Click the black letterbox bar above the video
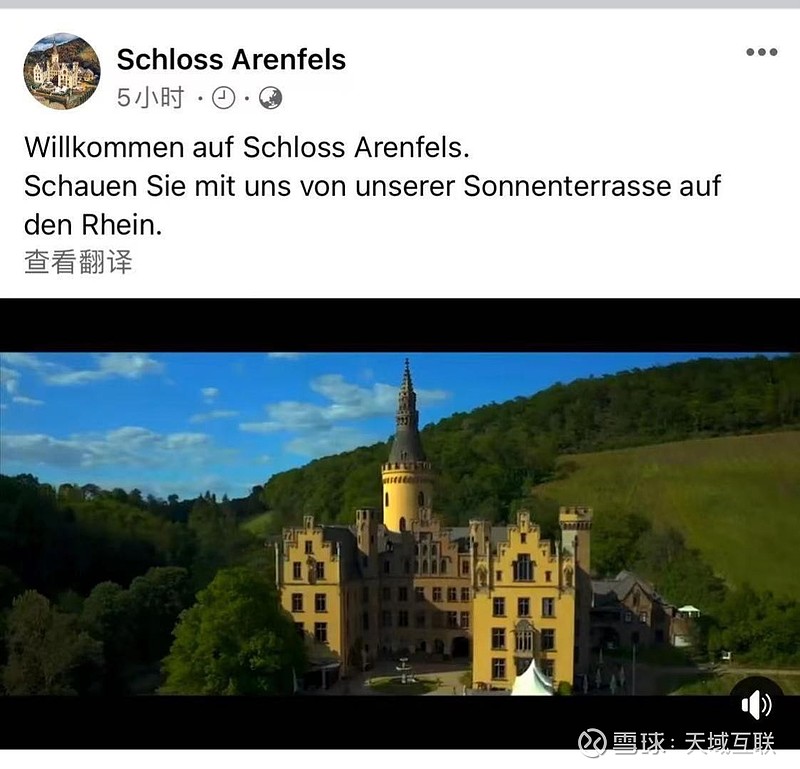This screenshot has height=769, width=800. coord(400,326)
